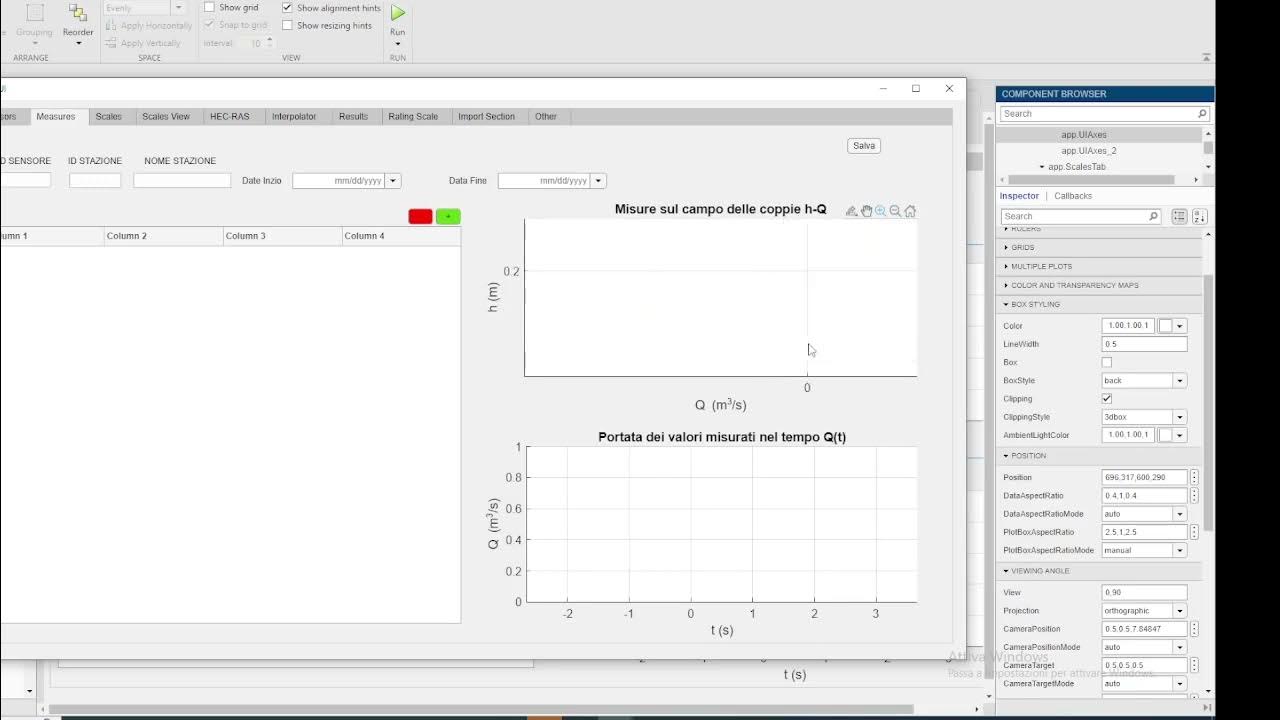Expand COLOR AND TRANSPARENCY MAPS section
The height and width of the screenshot is (720, 1280).
tap(1073, 285)
